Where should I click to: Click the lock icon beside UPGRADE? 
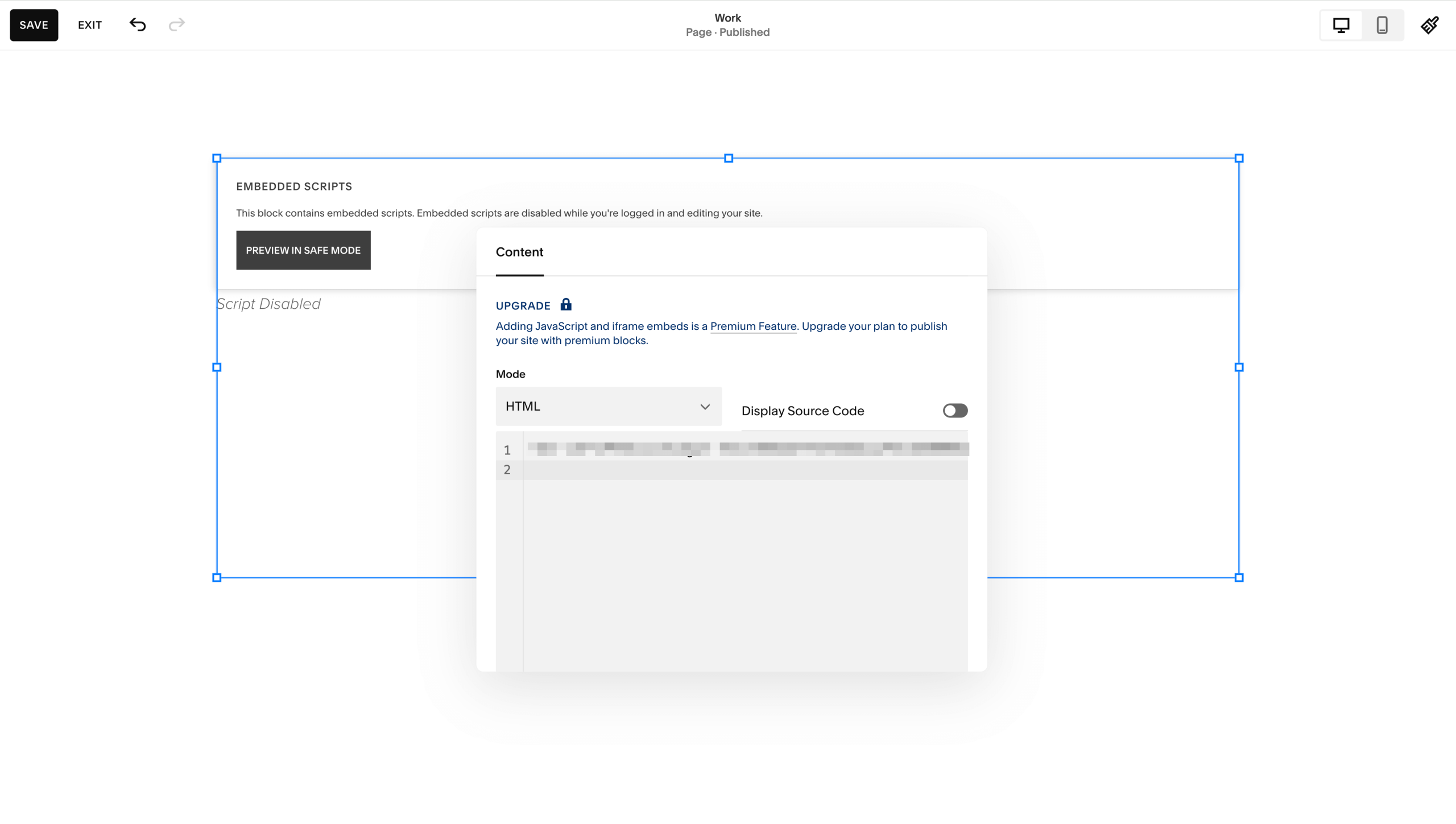[565, 305]
